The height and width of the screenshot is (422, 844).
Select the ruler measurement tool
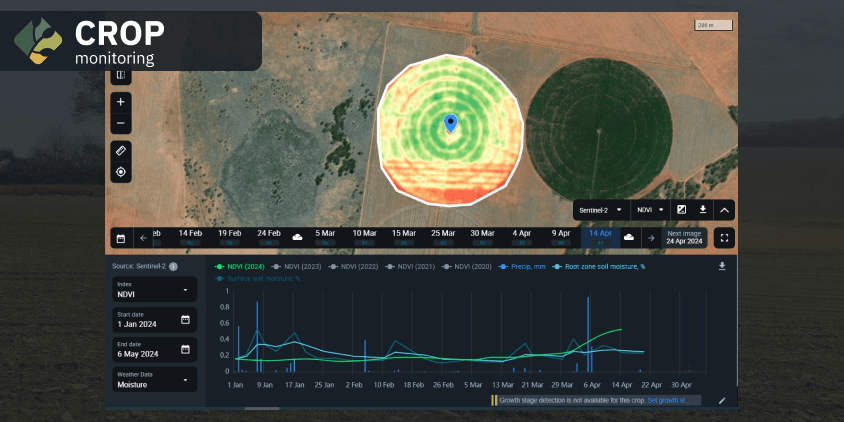tap(121, 151)
